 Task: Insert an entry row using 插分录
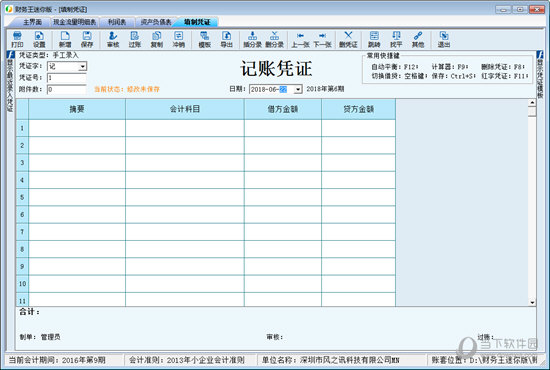pos(253,39)
